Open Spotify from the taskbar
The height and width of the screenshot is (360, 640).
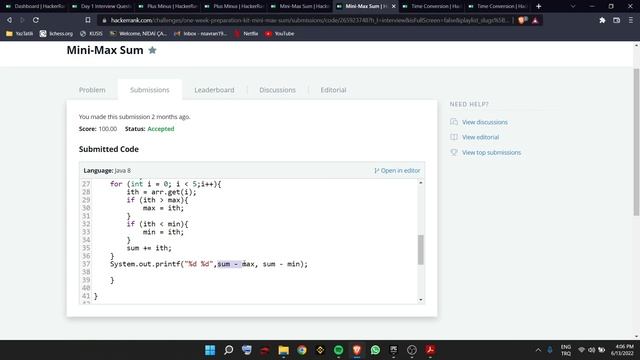[338, 350]
